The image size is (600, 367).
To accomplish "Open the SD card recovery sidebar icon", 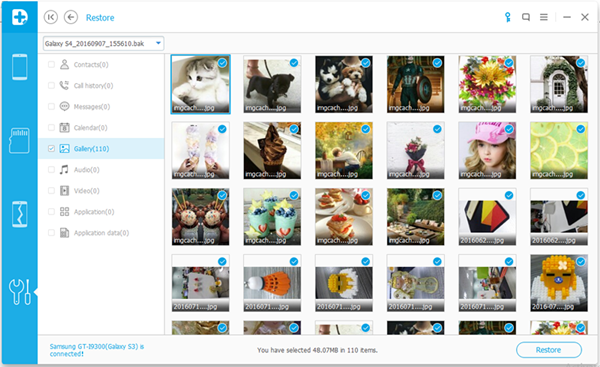I will click(x=20, y=140).
